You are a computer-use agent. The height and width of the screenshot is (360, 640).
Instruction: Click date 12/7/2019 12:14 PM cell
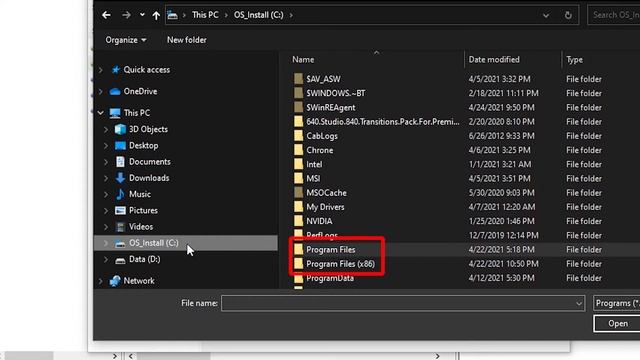point(504,236)
